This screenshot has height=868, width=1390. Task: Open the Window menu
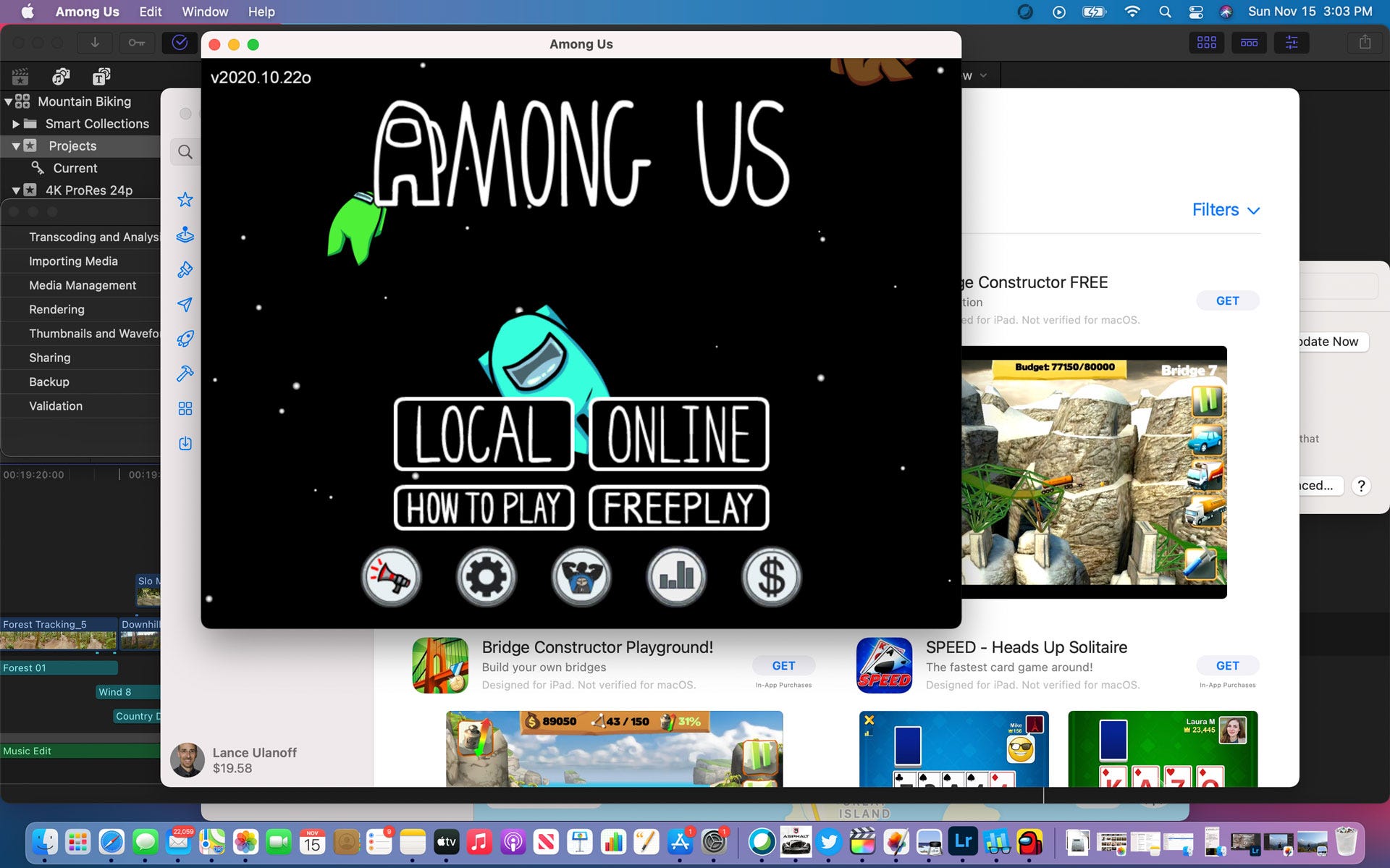pos(205,12)
